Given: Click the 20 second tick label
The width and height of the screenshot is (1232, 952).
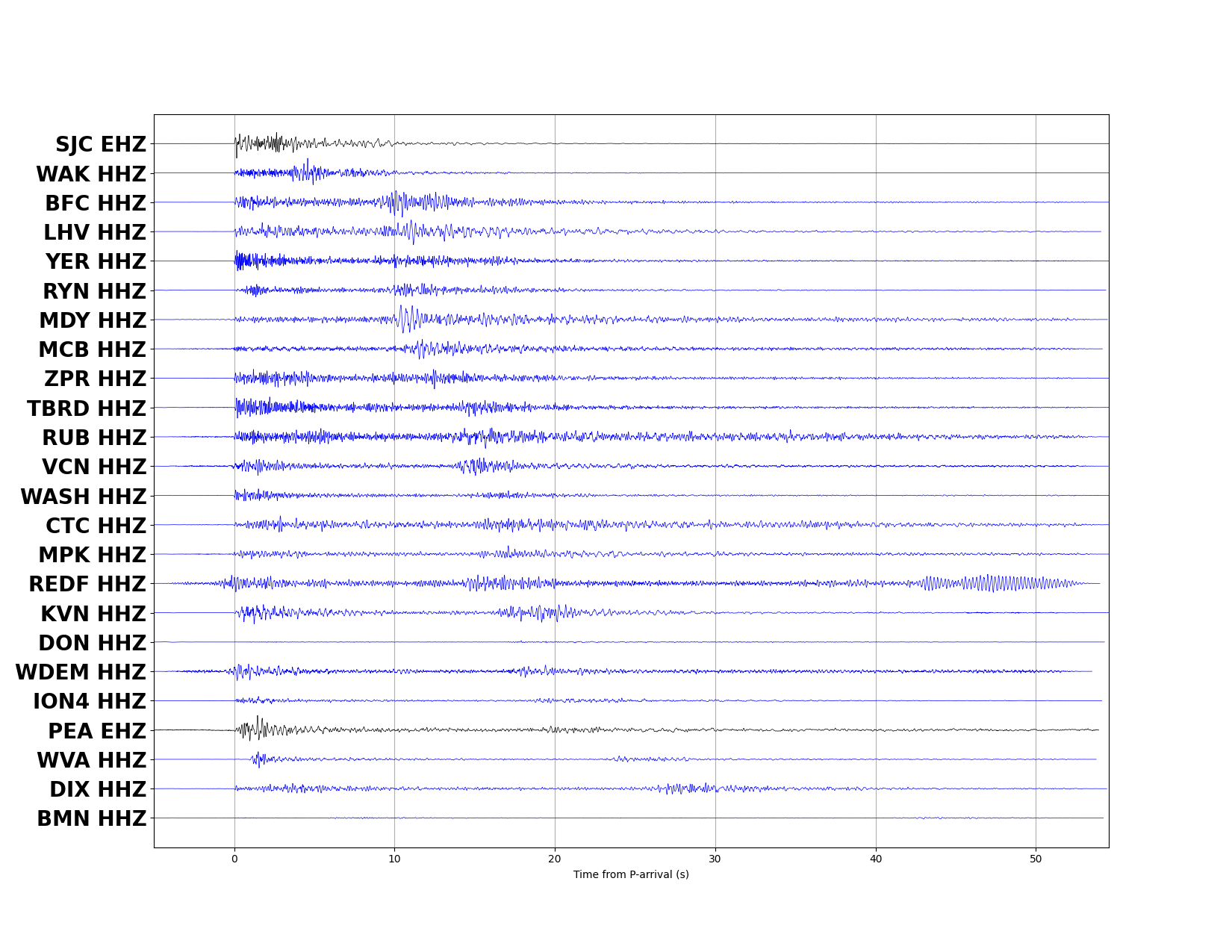Looking at the screenshot, I should [555, 859].
